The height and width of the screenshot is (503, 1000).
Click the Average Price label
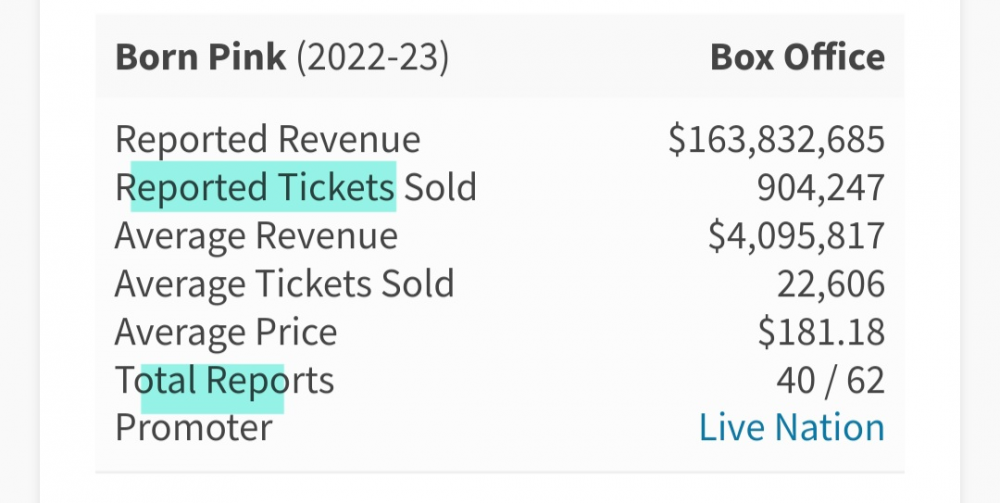(x=226, y=332)
